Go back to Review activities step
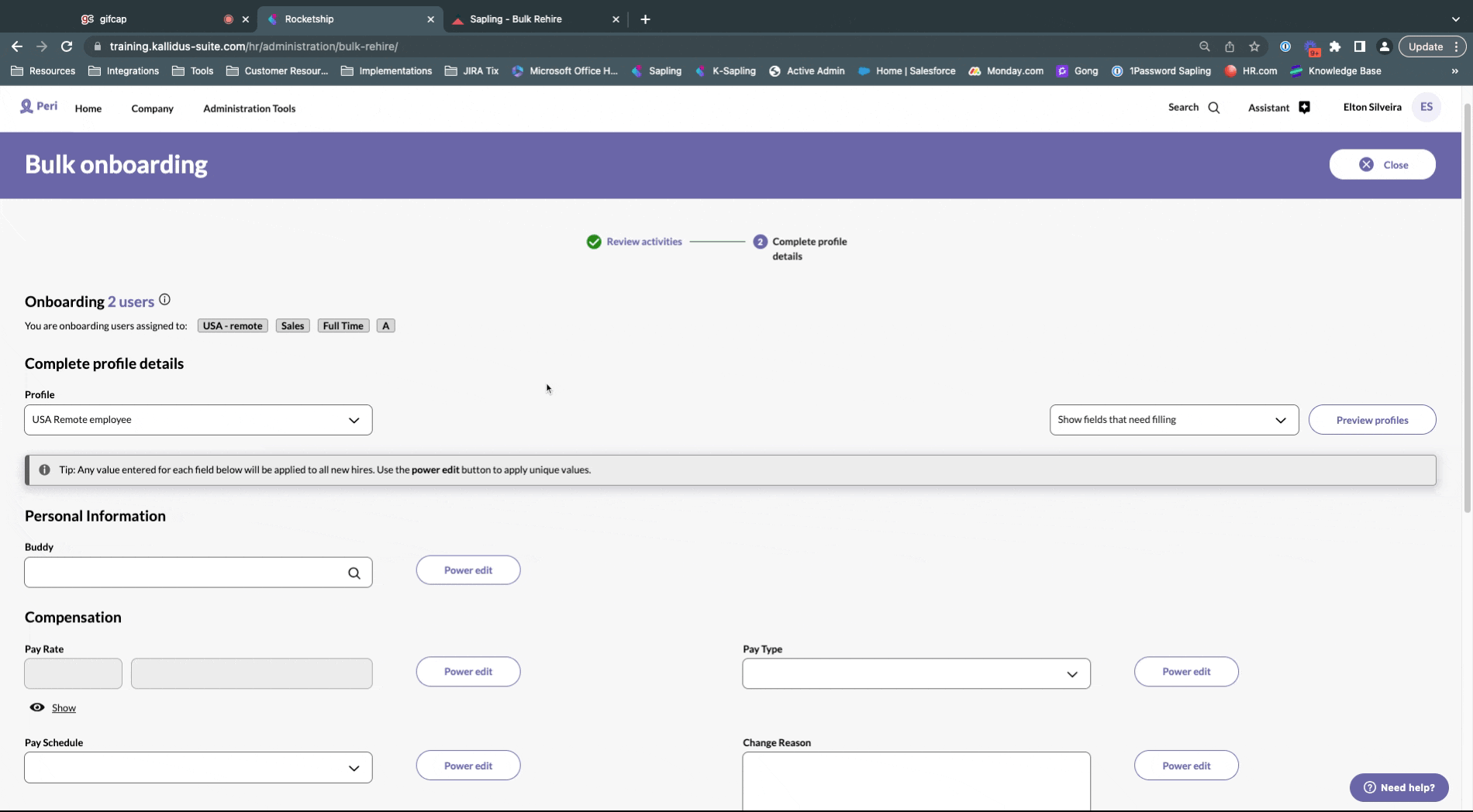 coord(643,242)
